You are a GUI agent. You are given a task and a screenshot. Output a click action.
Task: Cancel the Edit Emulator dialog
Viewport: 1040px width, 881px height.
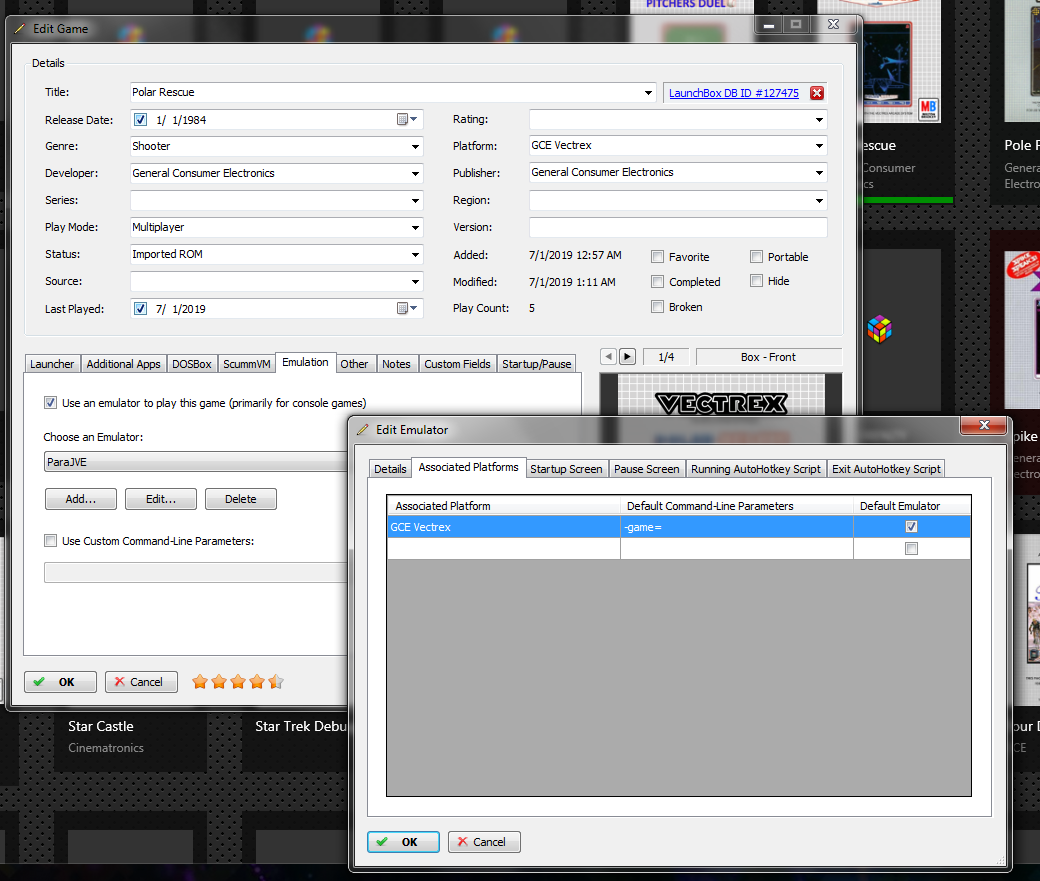click(x=484, y=842)
